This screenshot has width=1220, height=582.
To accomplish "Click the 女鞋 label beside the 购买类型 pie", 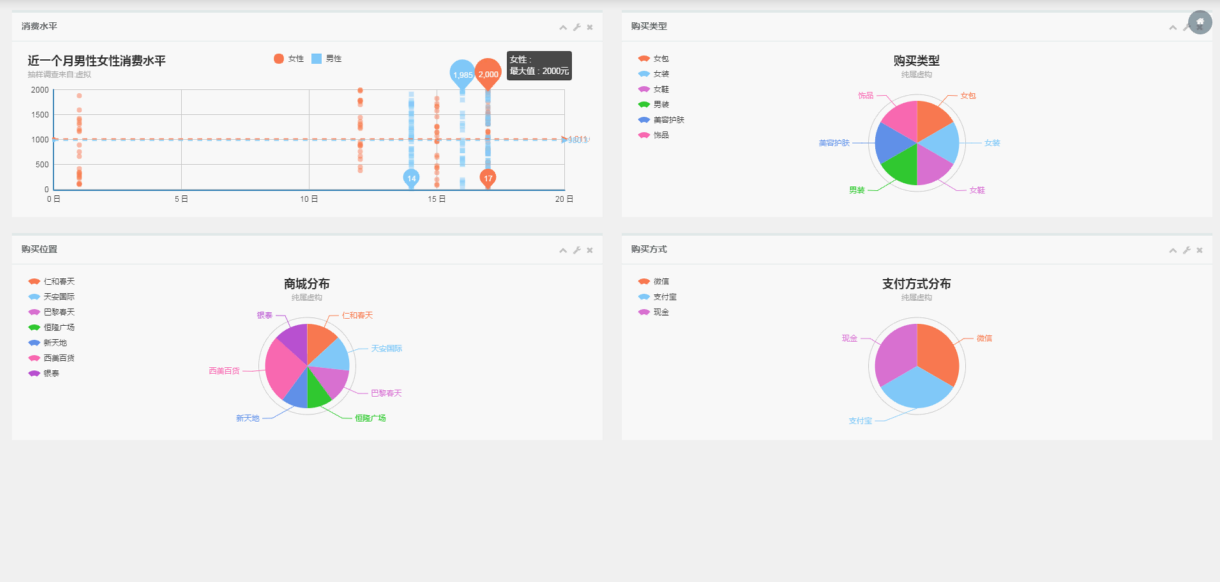I will (976, 190).
